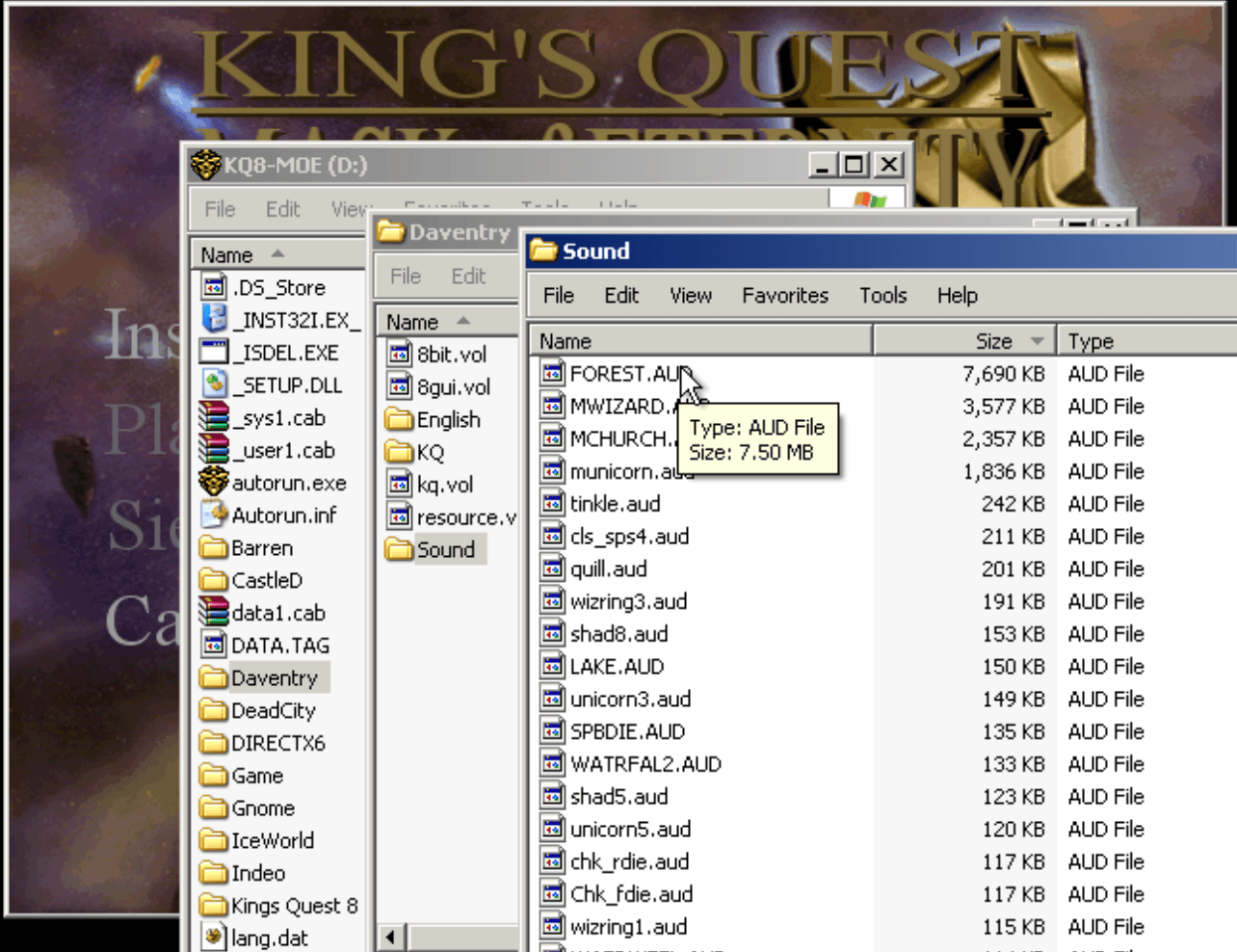Click the MWIZARD file icon in Sound window
Screen dimensions: 1237x952
[552, 406]
